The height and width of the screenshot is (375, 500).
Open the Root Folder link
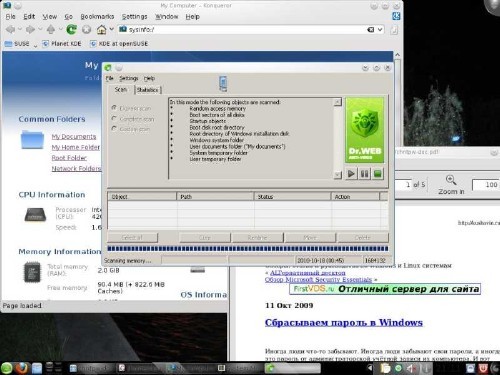click(69, 158)
